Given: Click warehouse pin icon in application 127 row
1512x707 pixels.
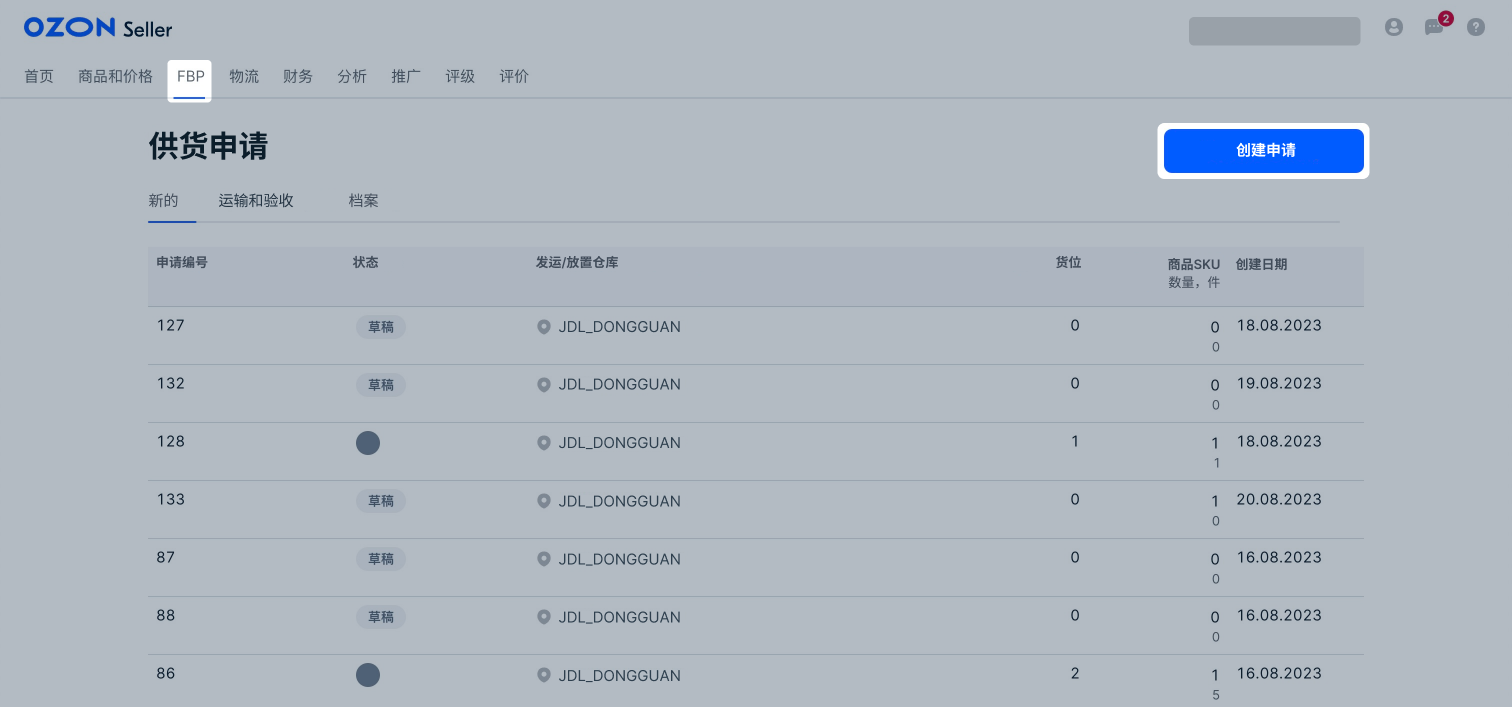Looking at the screenshot, I should tap(544, 327).
